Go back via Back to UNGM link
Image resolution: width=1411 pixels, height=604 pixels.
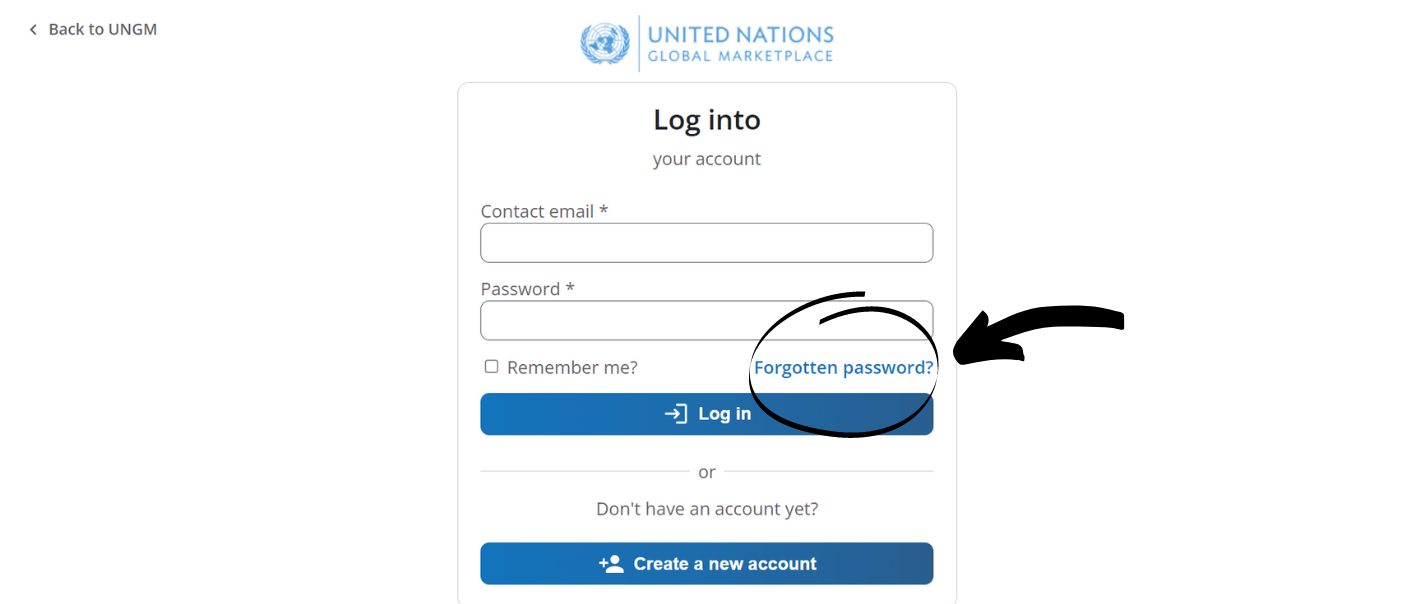click(93, 30)
